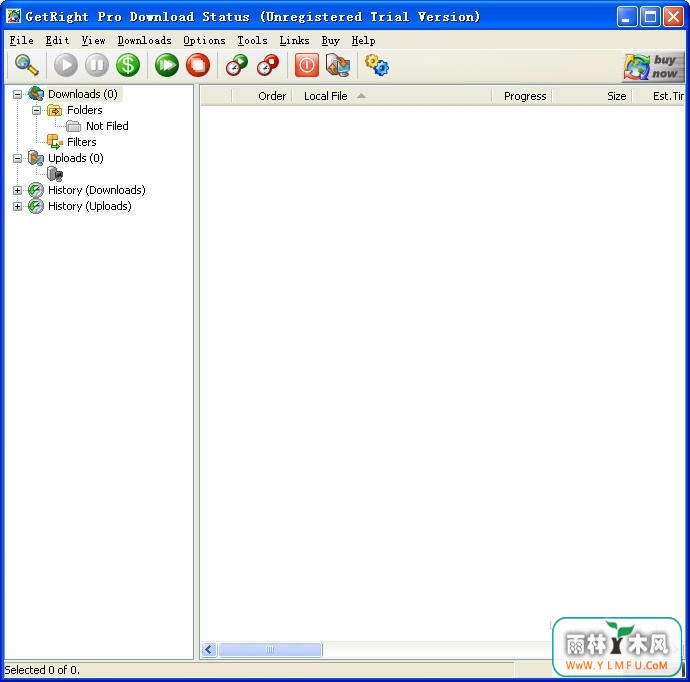Image resolution: width=690 pixels, height=682 pixels.
Task: Sort by the Local File column header
Action: point(392,96)
